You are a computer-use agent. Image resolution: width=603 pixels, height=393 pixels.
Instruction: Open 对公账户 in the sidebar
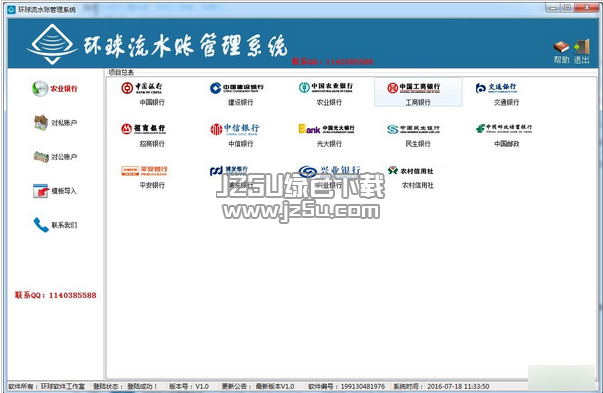pos(55,157)
